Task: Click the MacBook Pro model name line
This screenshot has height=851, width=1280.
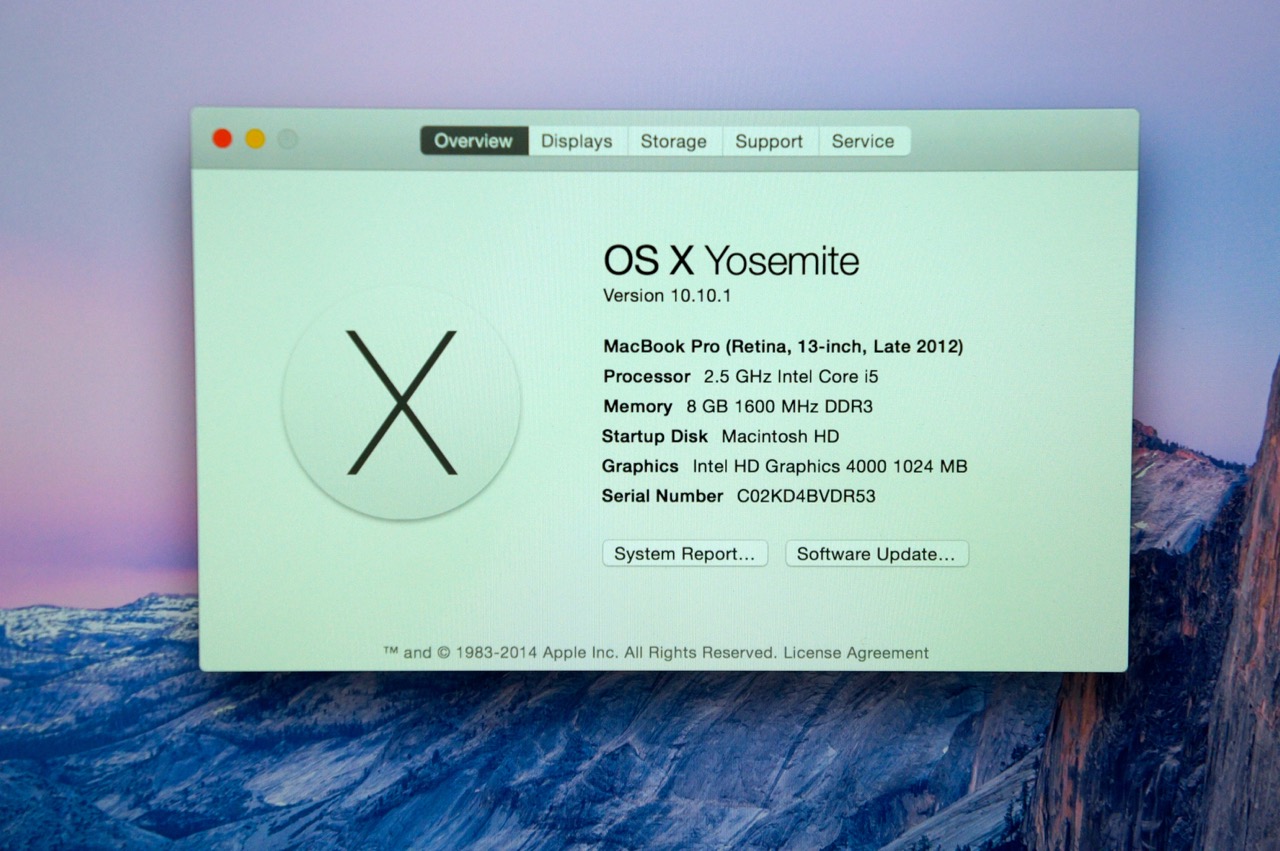Action: point(783,347)
